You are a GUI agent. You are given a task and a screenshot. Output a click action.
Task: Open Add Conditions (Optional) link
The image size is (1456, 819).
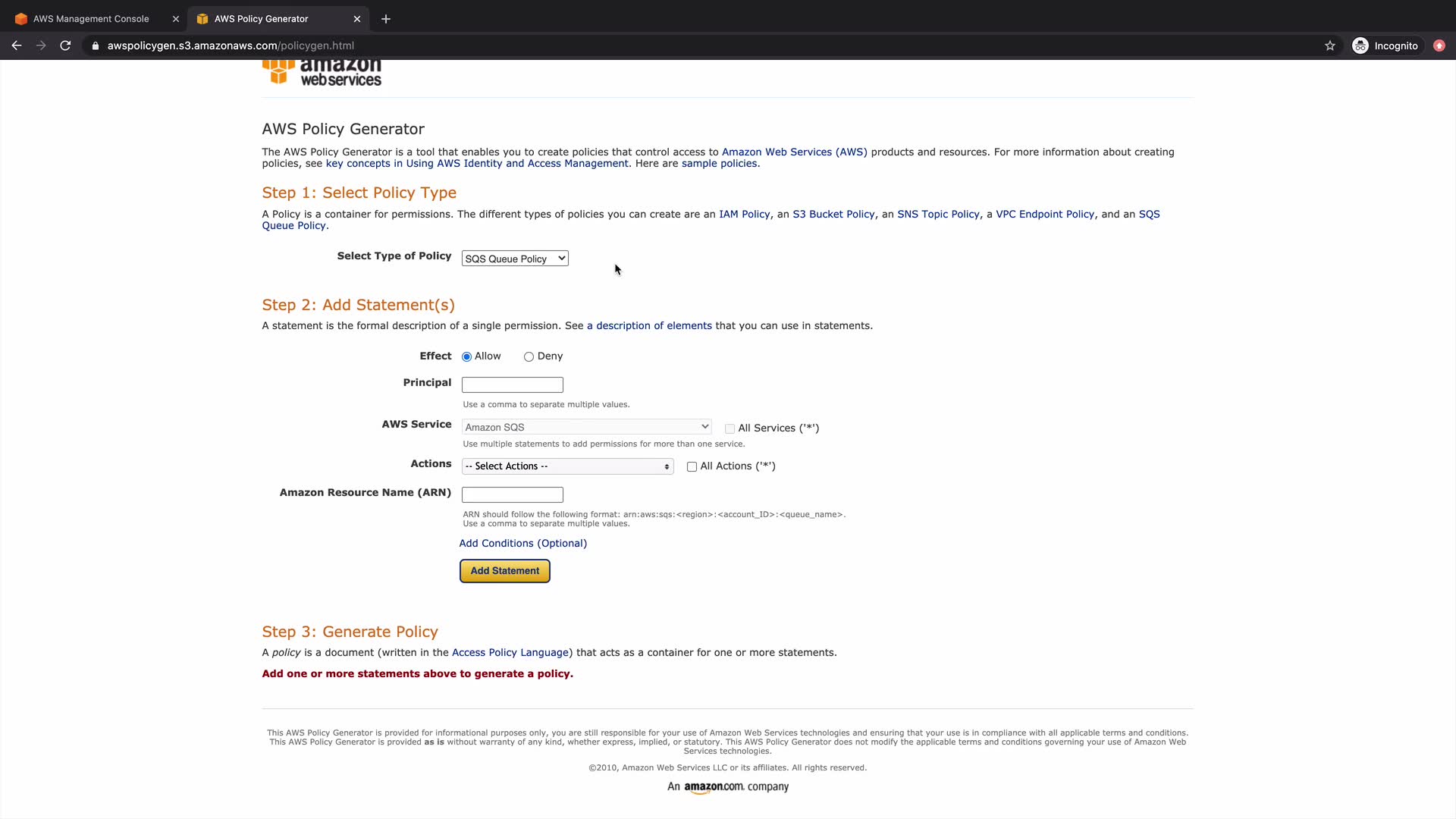522,543
